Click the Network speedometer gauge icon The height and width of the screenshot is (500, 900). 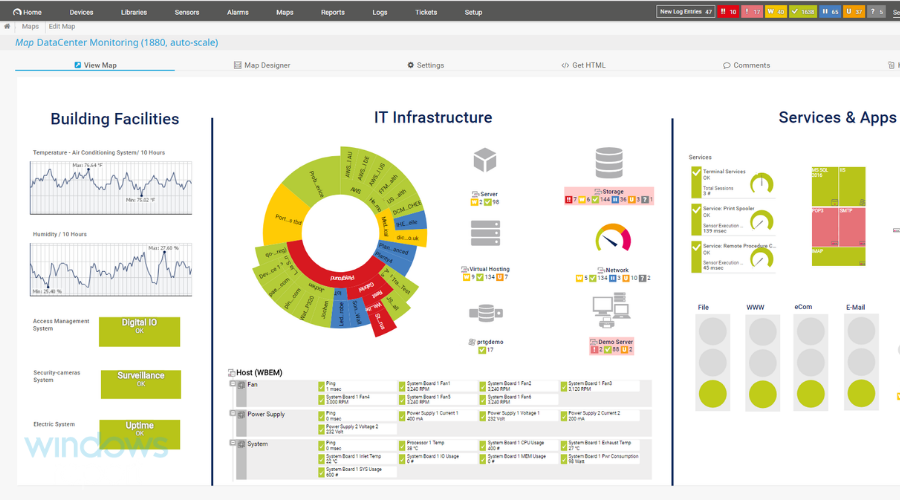612,240
